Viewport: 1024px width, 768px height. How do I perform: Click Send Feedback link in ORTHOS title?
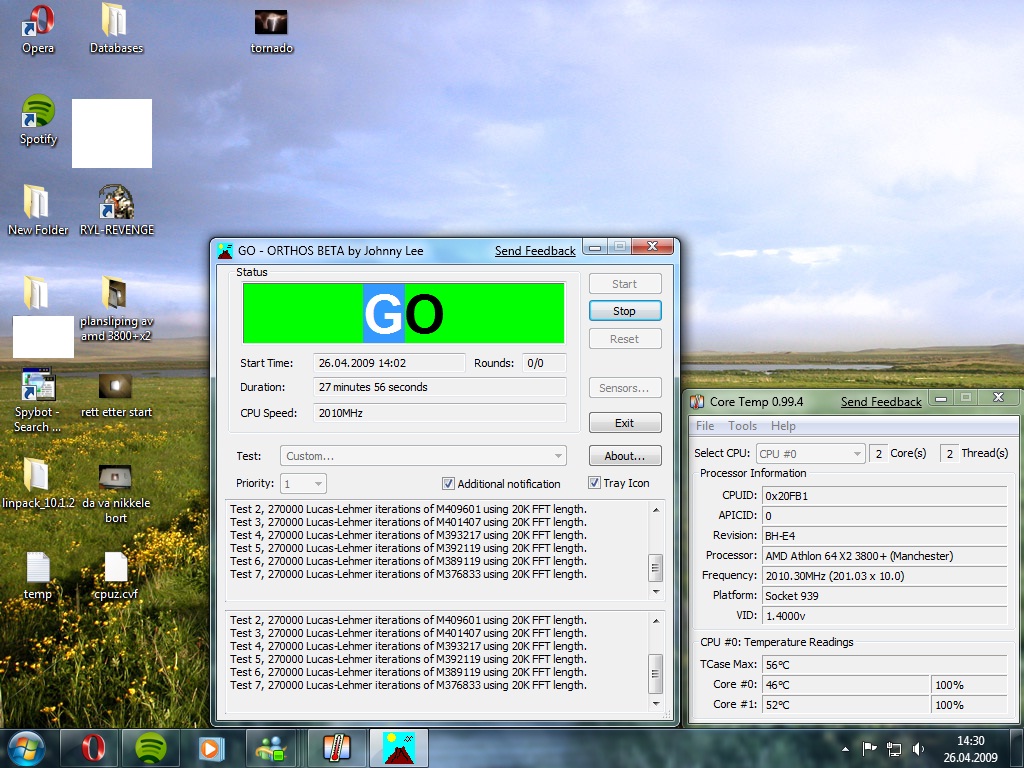point(535,251)
